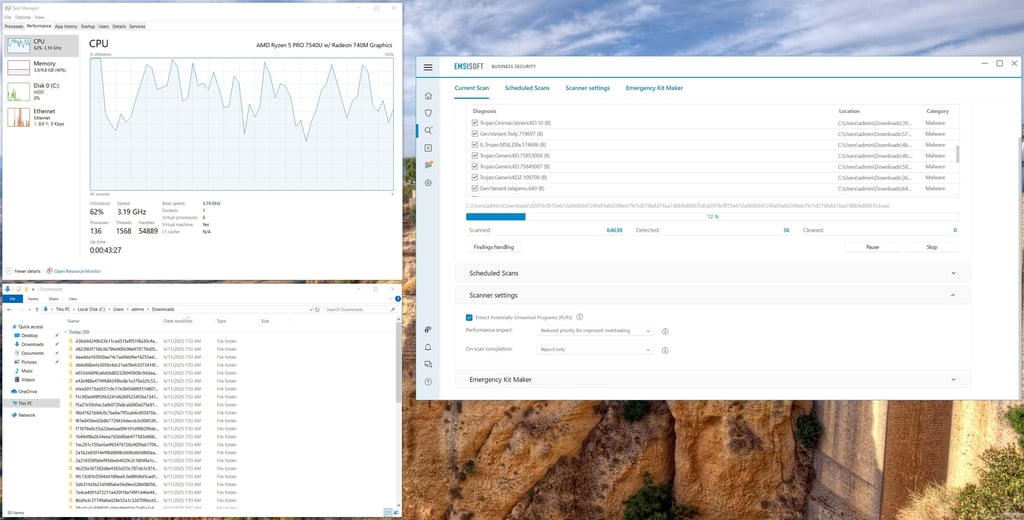1024x520 pixels.
Task: Click the Search Downloads field
Action: 360,310
